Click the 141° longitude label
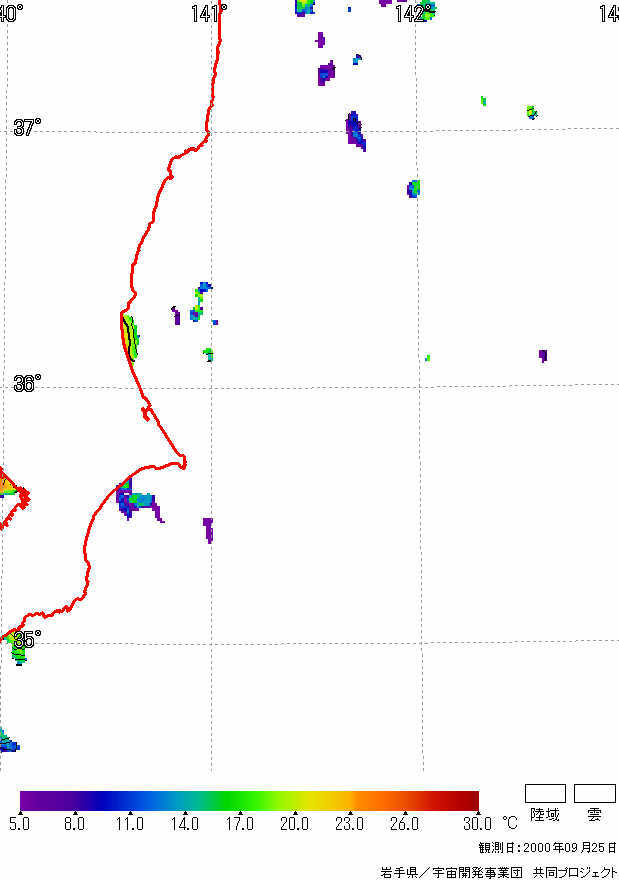 pyautogui.click(x=209, y=13)
